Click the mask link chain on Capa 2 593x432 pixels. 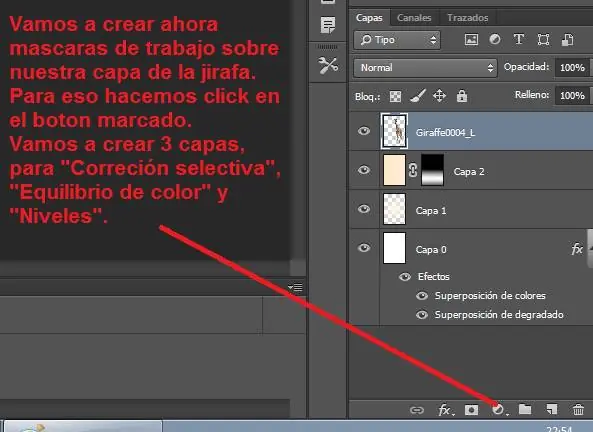point(413,170)
